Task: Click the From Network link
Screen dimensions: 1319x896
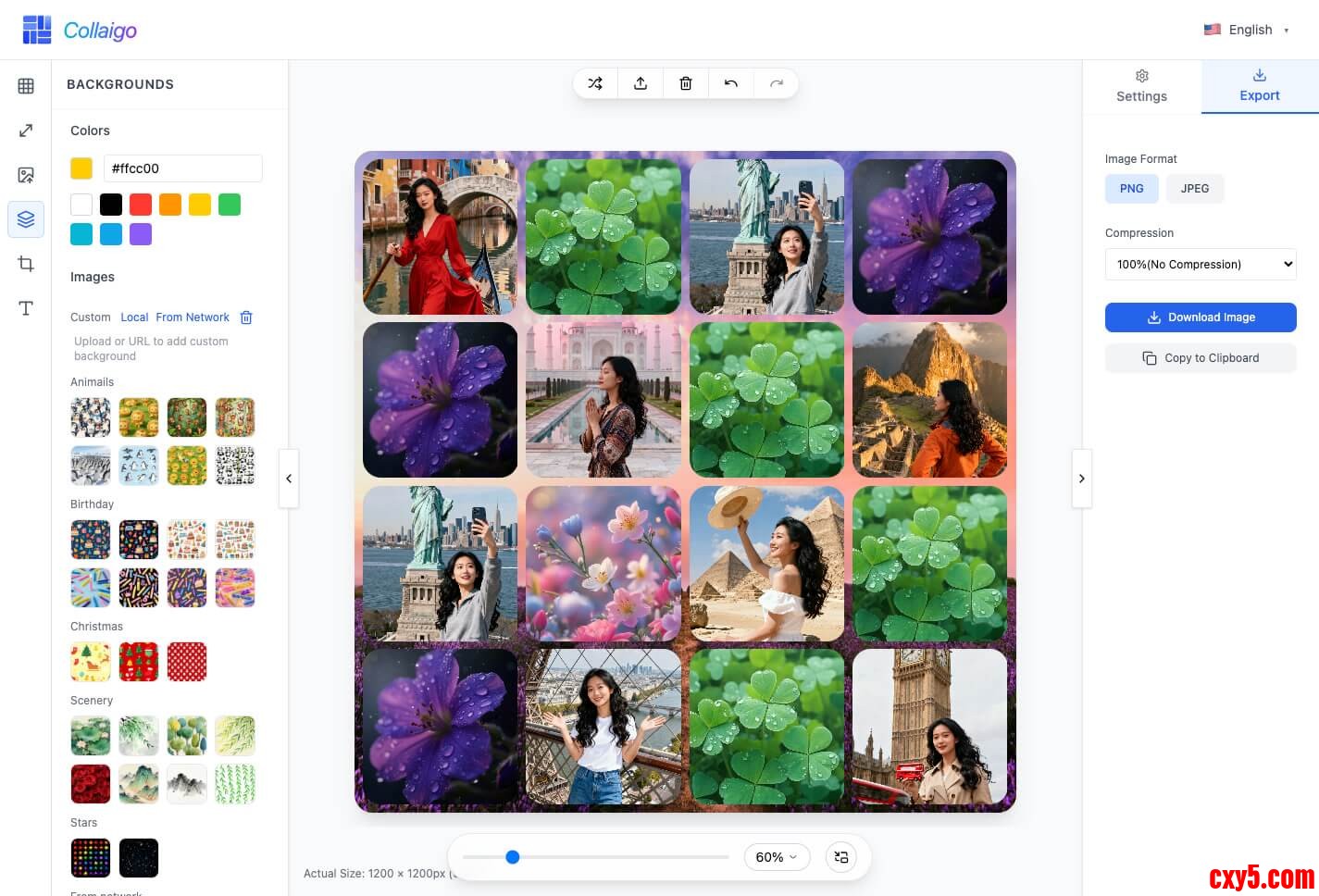Action: point(193,317)
